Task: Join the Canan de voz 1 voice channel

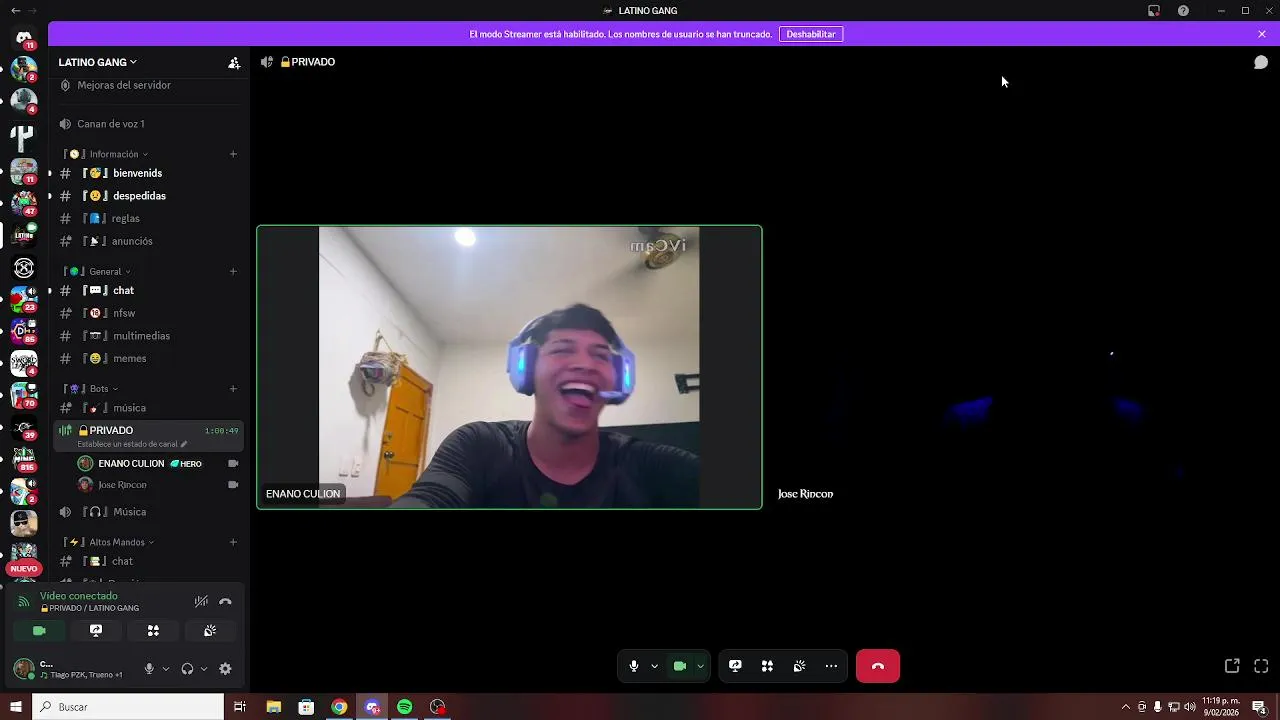Action: click(148, 124)
